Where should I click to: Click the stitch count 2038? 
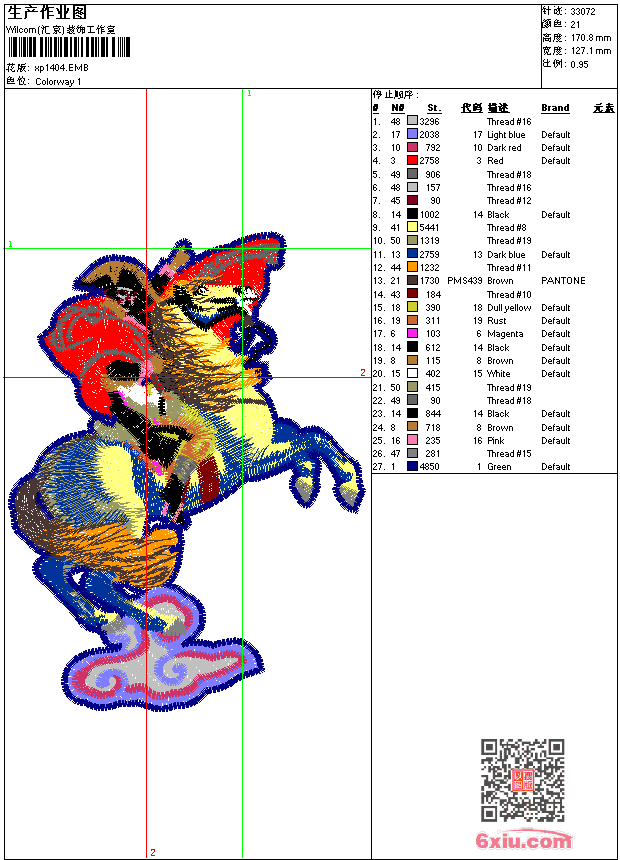[x=430, y=134]
